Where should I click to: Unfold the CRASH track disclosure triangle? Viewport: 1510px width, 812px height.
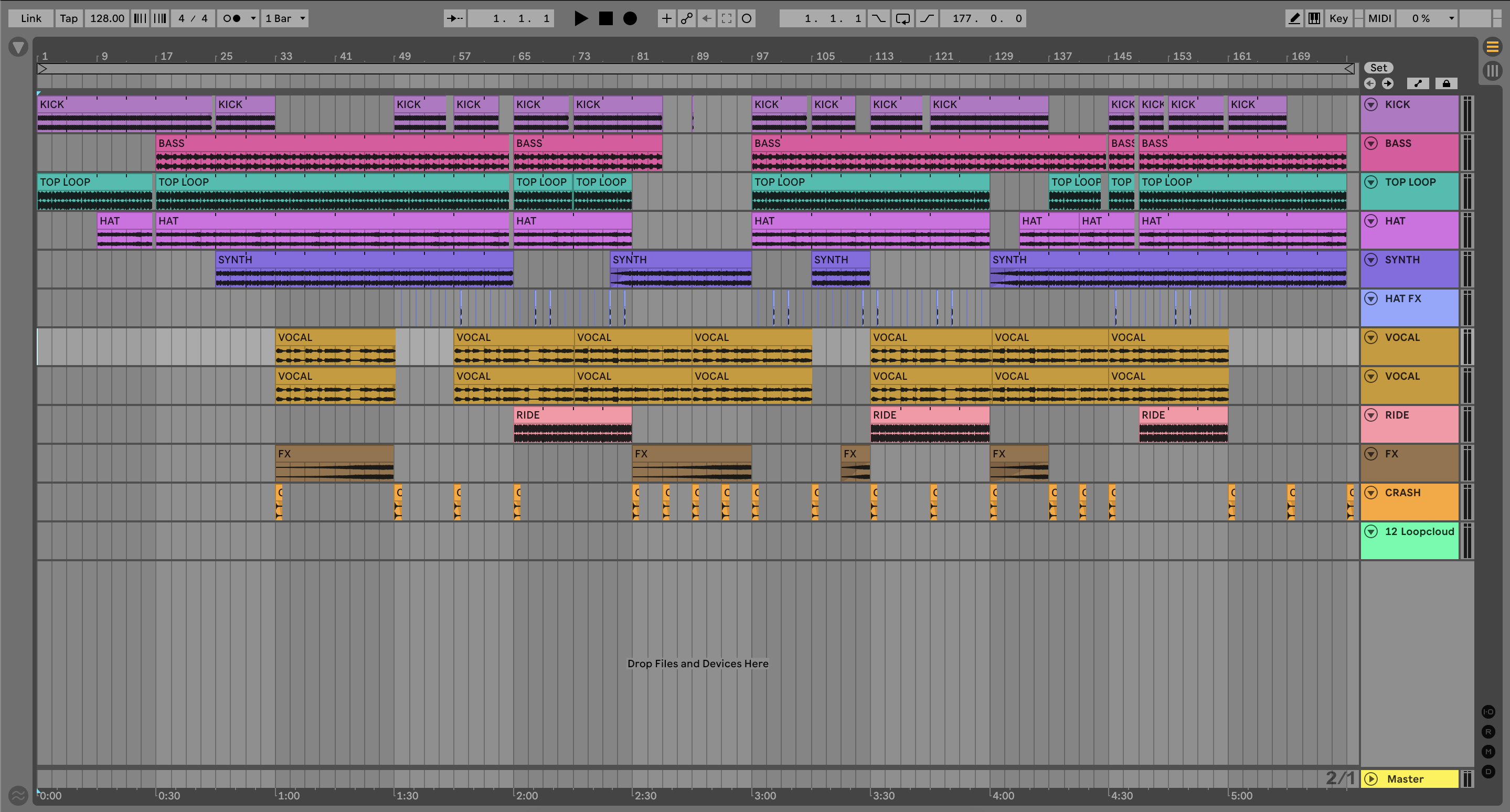[1370, 493]
